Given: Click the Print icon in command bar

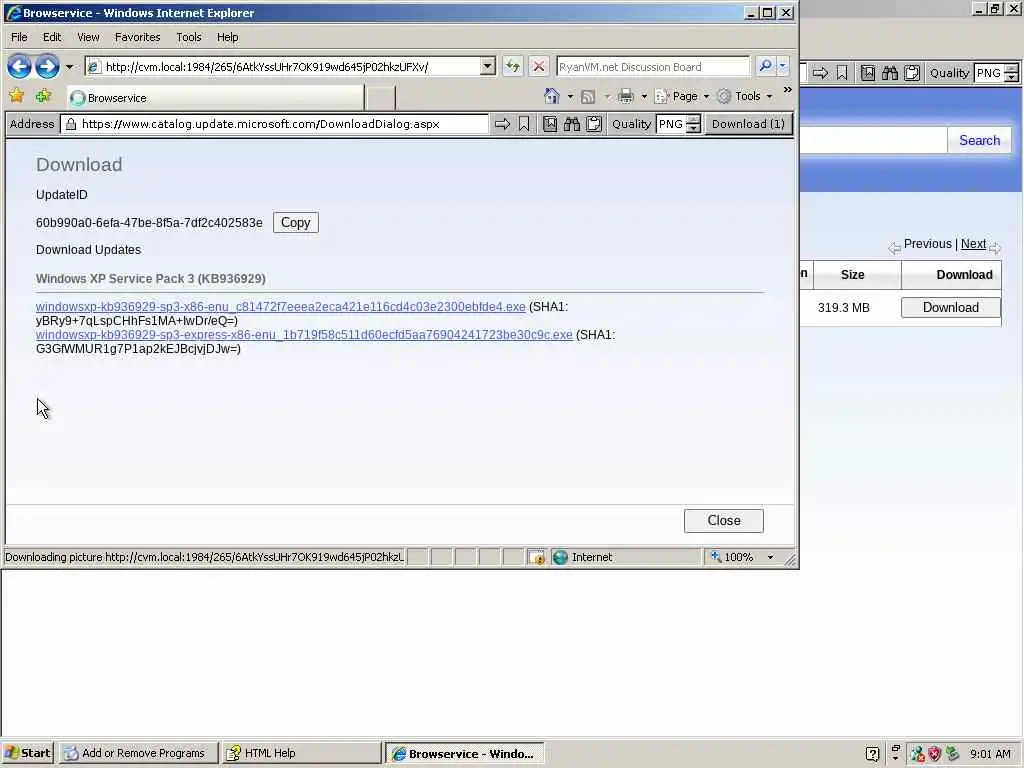Looking at the screenshot, I should [x=626, y=97].
